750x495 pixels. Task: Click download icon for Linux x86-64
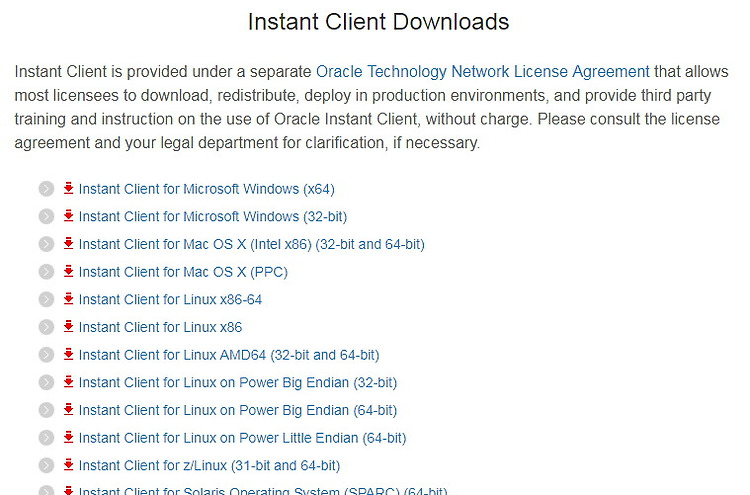[x=68, y=299]
